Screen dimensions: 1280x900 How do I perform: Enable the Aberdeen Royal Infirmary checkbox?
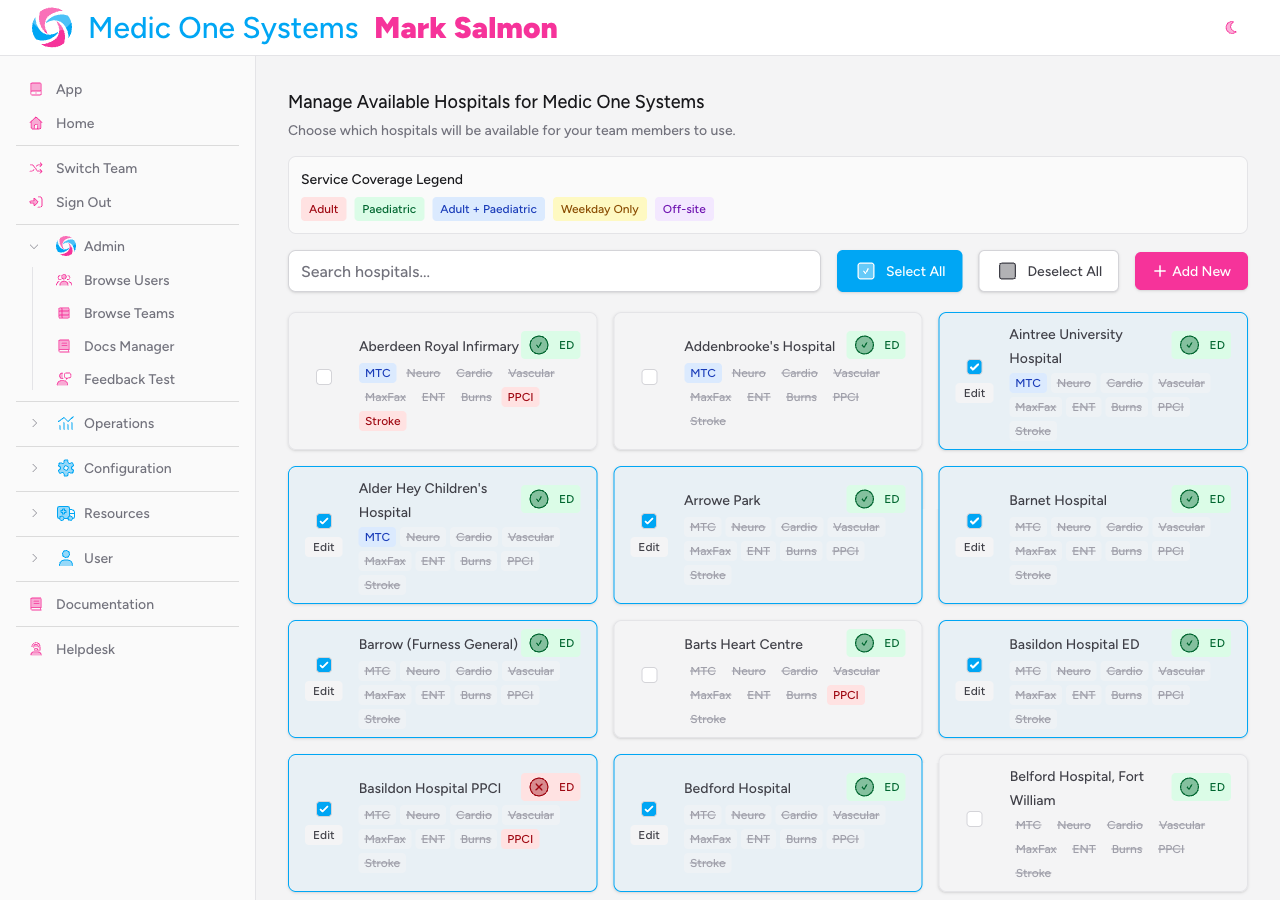click(323, 377)
